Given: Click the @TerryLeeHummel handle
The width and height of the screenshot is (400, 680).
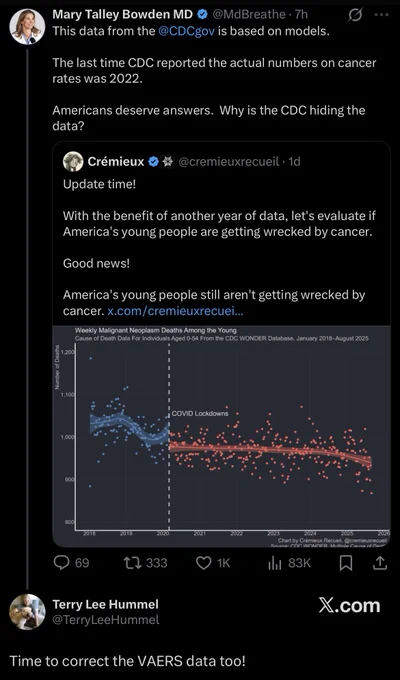Looking at the screenshot, I should click(106, 620).
